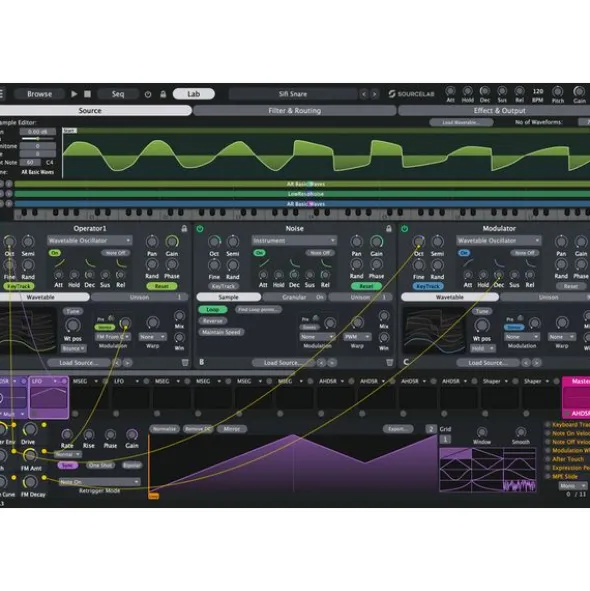Toggle LFO One Shot button
Image resolution: width=590 pixels, height=591 pixels.
100,465
